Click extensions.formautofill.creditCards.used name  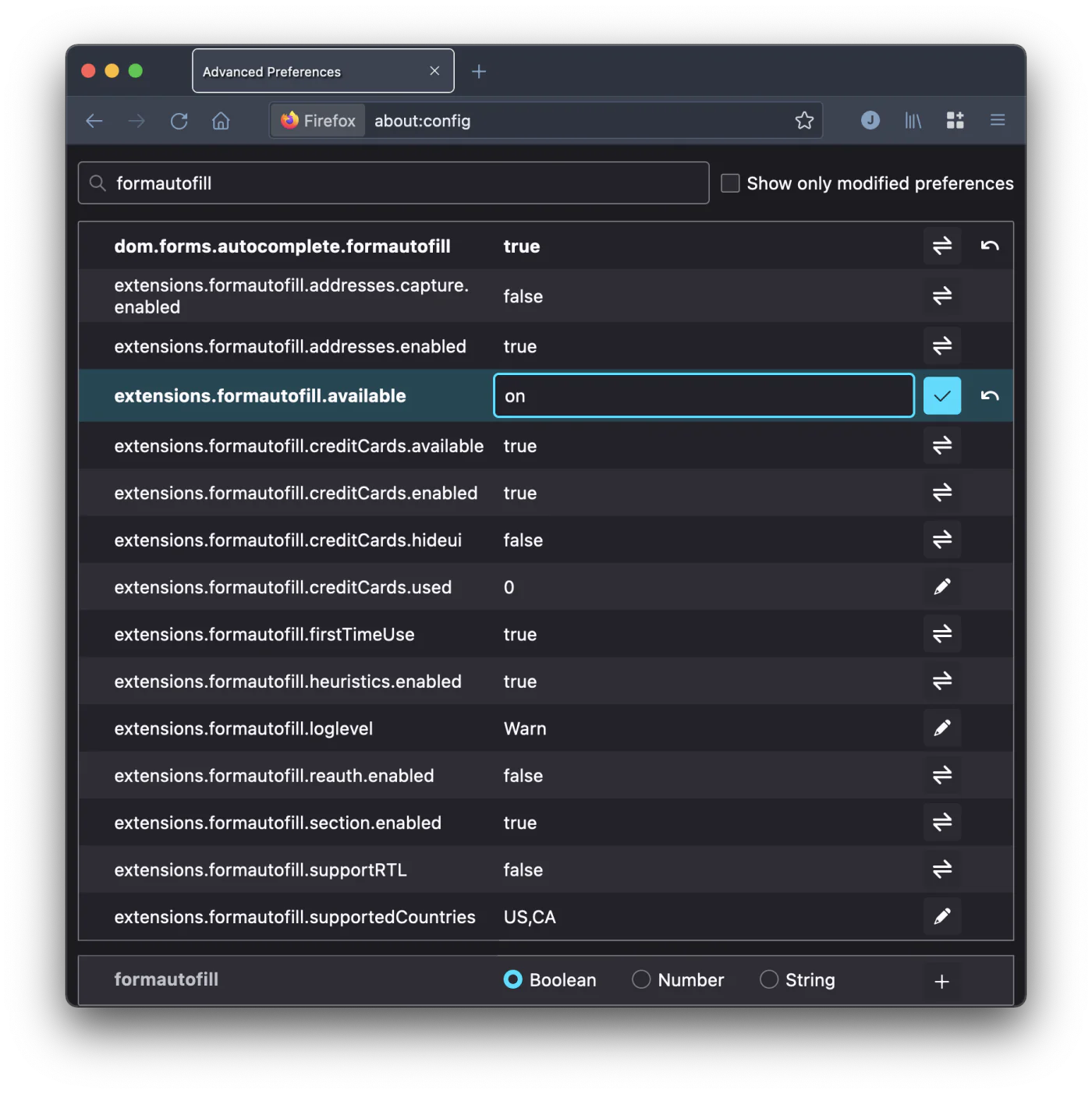[283, 587]
